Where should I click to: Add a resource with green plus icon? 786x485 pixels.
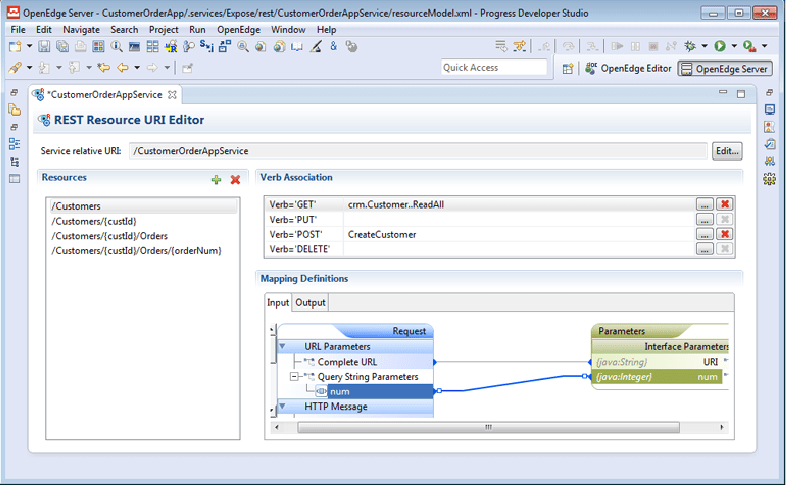(x=217, y=179)
